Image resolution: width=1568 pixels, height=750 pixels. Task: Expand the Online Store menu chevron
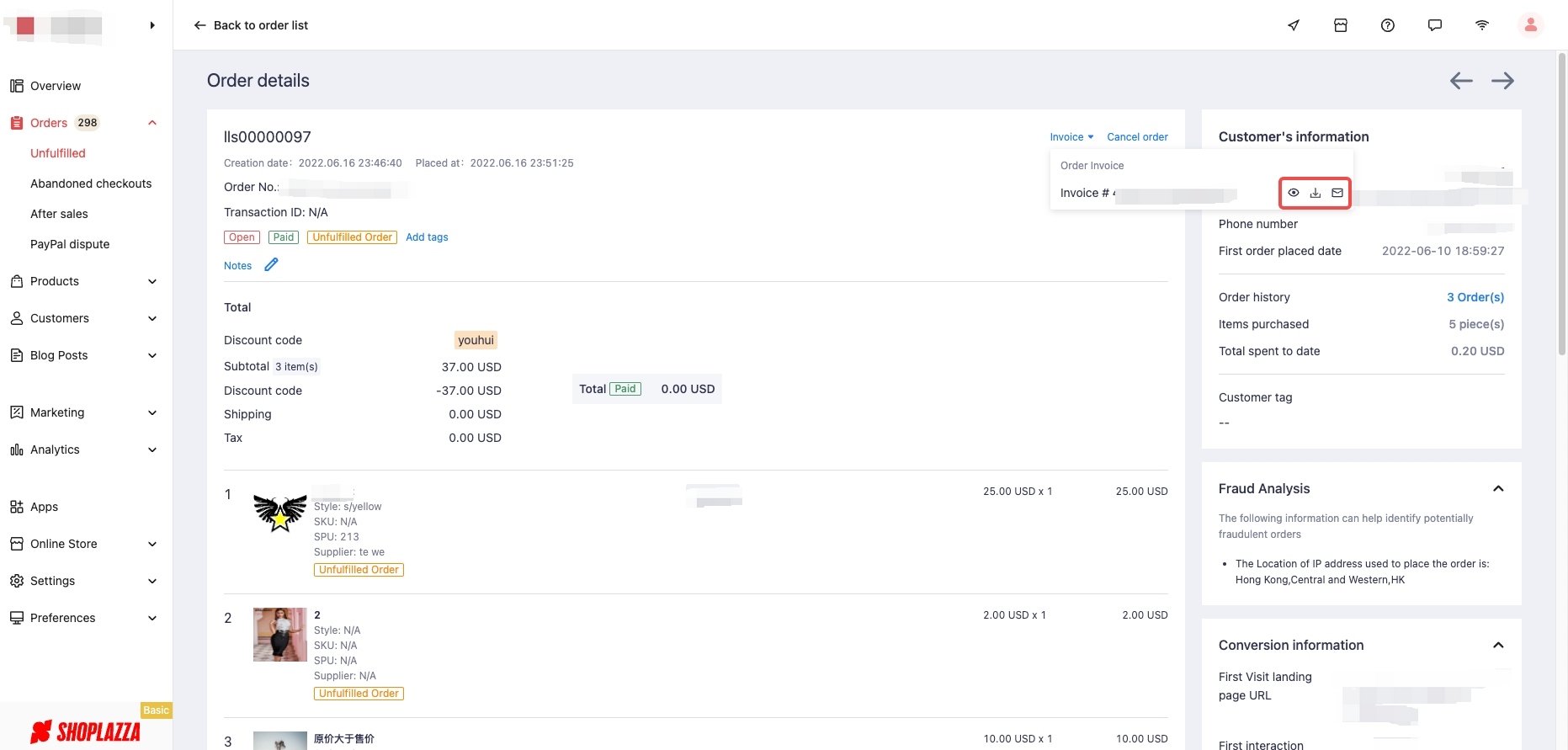tap(152, 544)
